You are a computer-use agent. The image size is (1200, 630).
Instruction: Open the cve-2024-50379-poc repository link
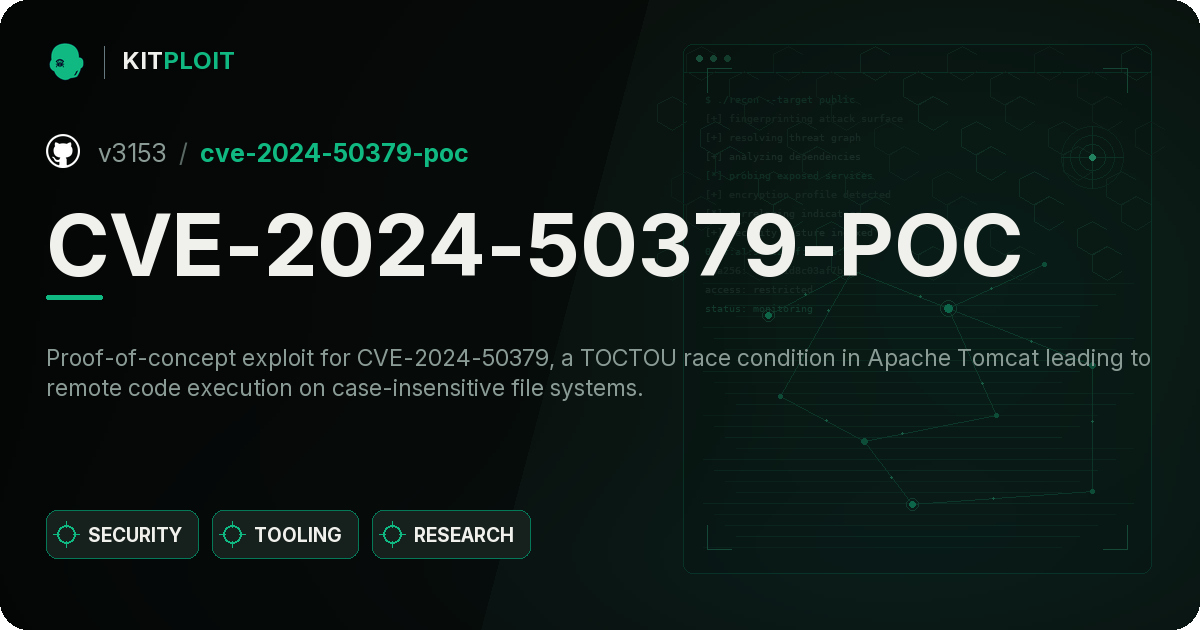334,153
